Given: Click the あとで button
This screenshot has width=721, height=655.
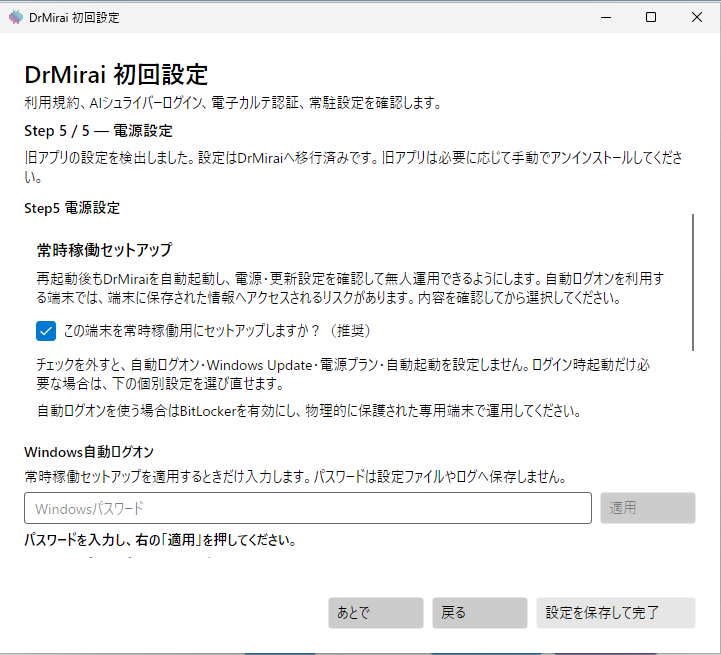Looking at the screenshot, I should tap(376, 613).
